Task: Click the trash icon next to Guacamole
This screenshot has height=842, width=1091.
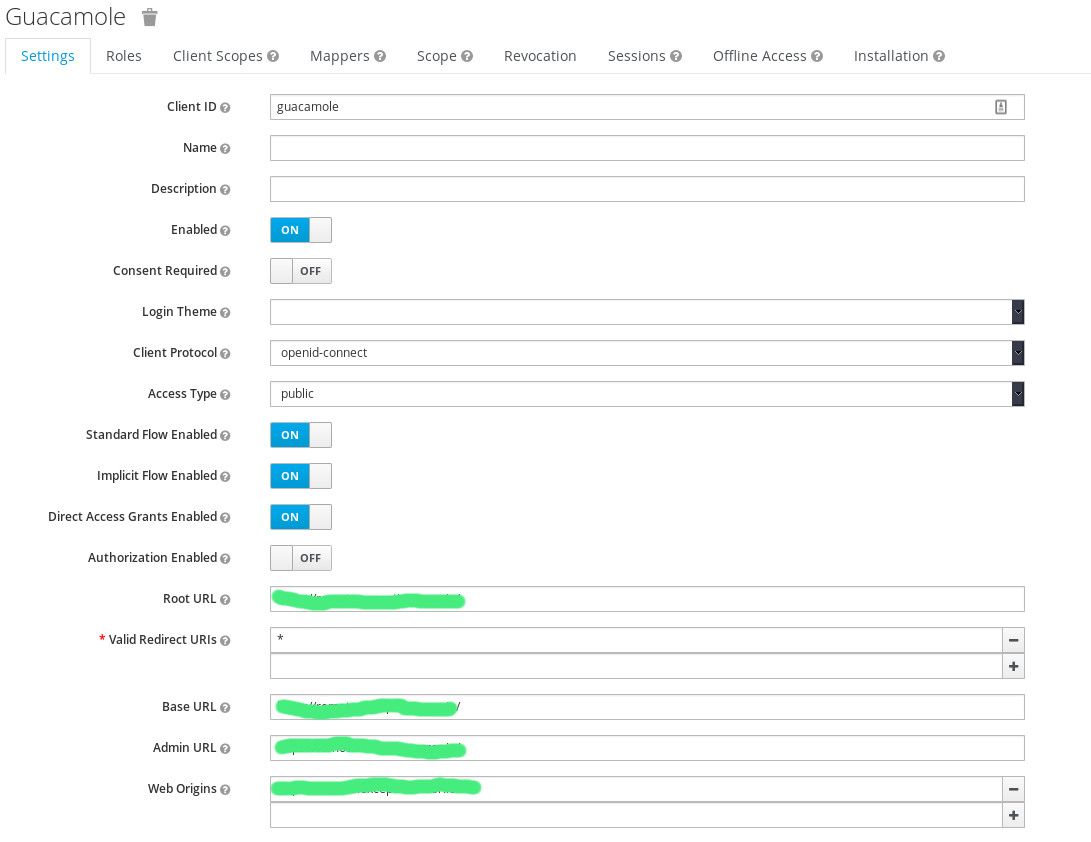Action: (149, 17)
